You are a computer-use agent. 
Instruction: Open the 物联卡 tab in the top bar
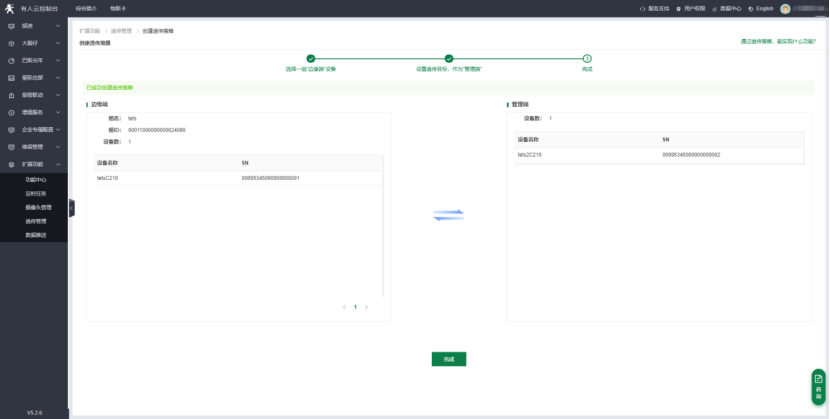[x=118, y=8]
